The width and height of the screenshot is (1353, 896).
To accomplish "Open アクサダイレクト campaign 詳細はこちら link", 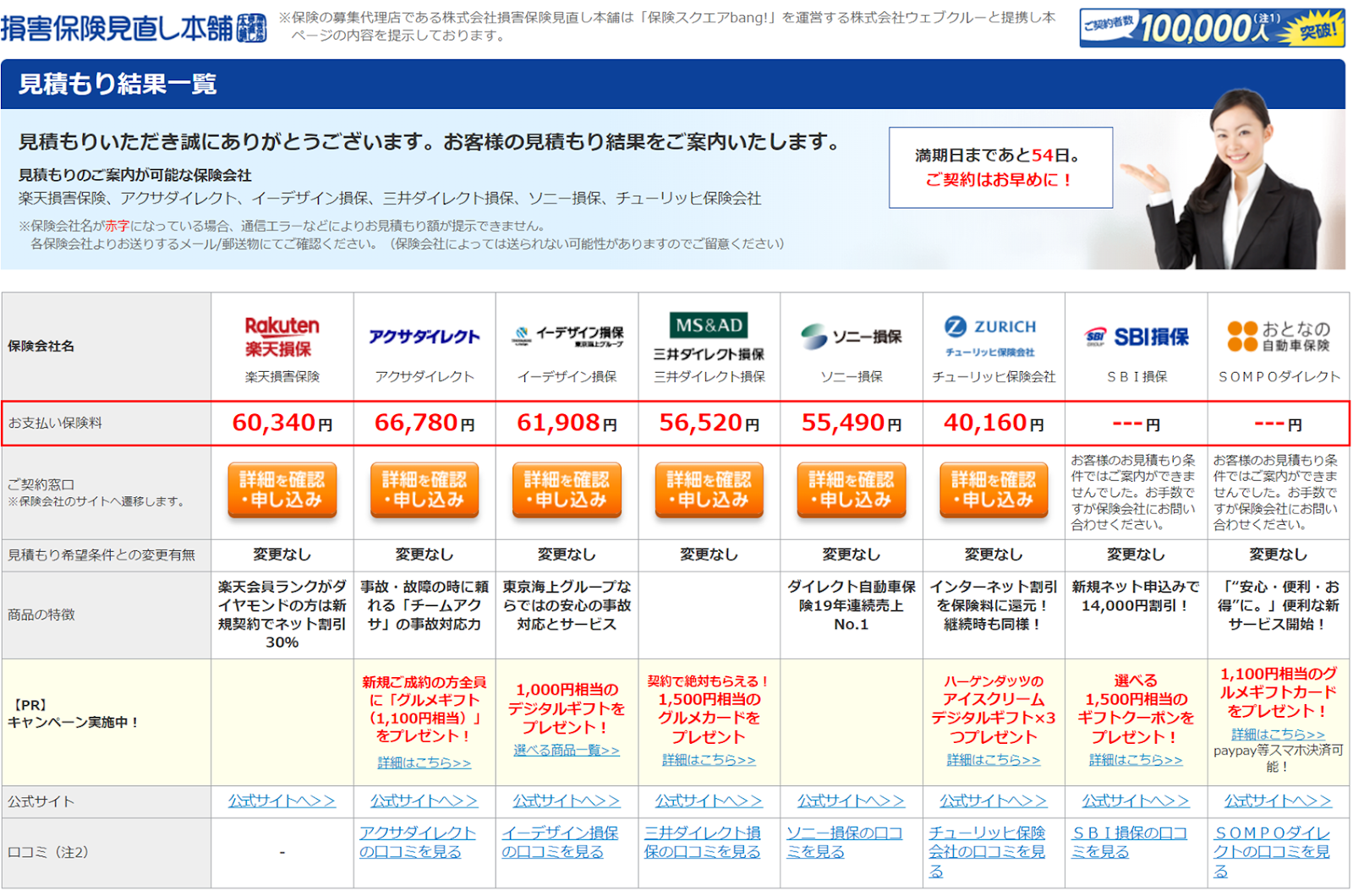I will (x=425, y=762).
